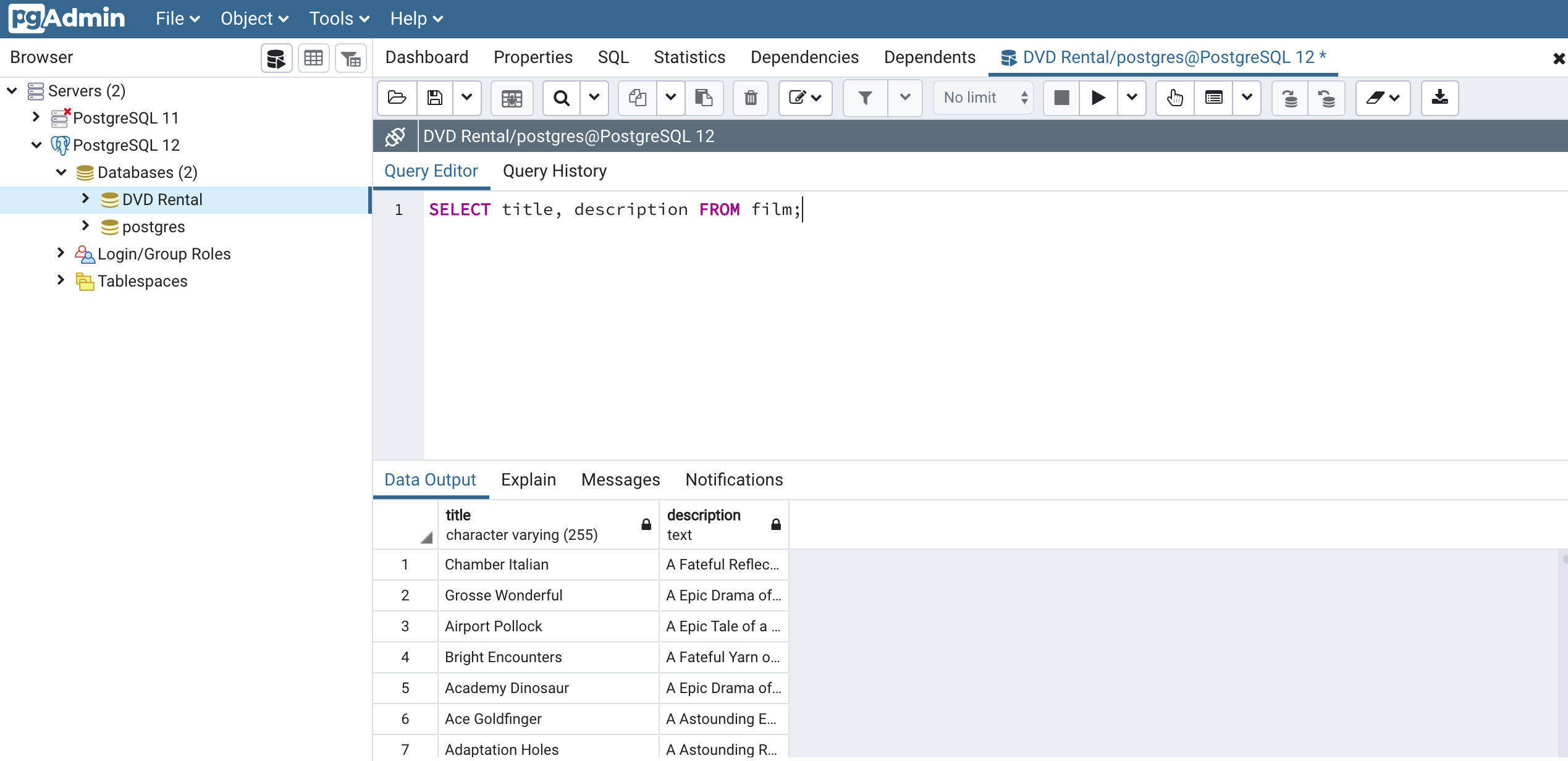This screenshot has width=1568, height=761.
Task: Click the lock icon on description column
Action: click(x=776, y=524)
